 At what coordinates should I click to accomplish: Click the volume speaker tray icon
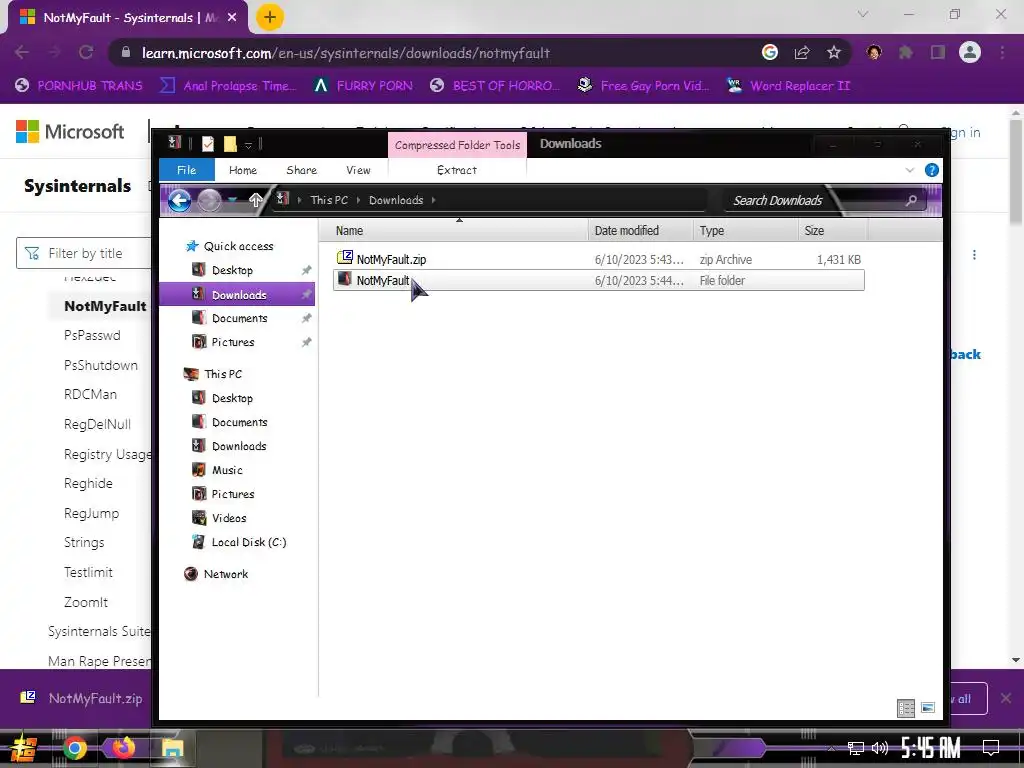click(x=880, y=748)
